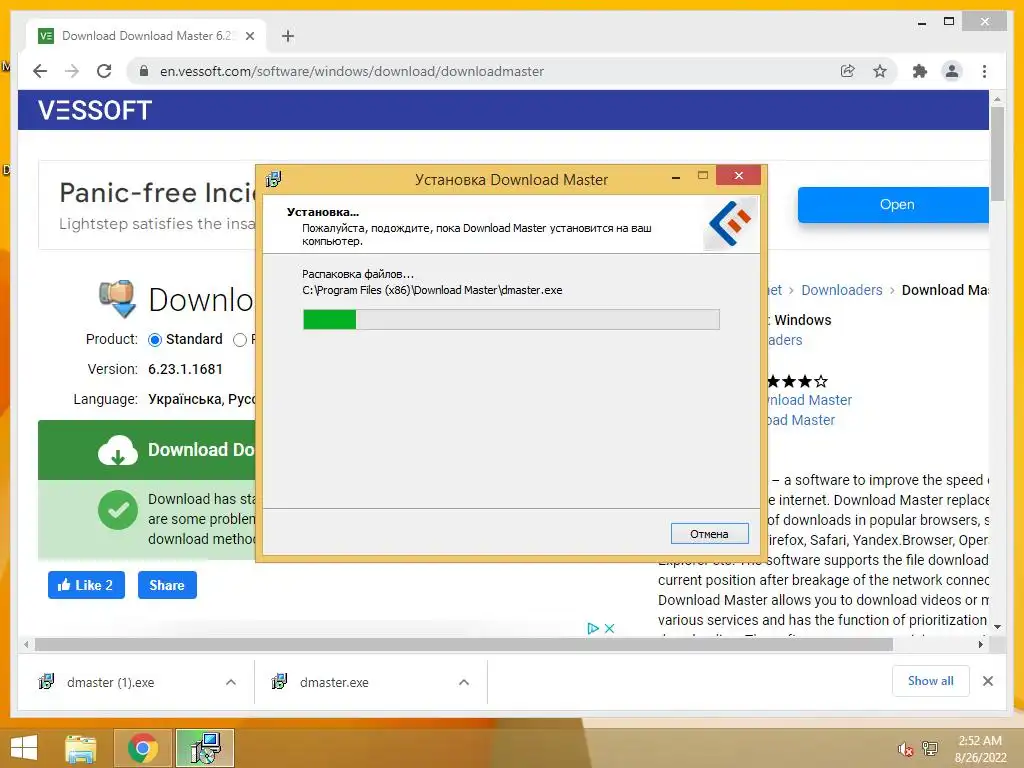Click the padlock site info icon
The image size is (1024, 768).
pos(144,71)
